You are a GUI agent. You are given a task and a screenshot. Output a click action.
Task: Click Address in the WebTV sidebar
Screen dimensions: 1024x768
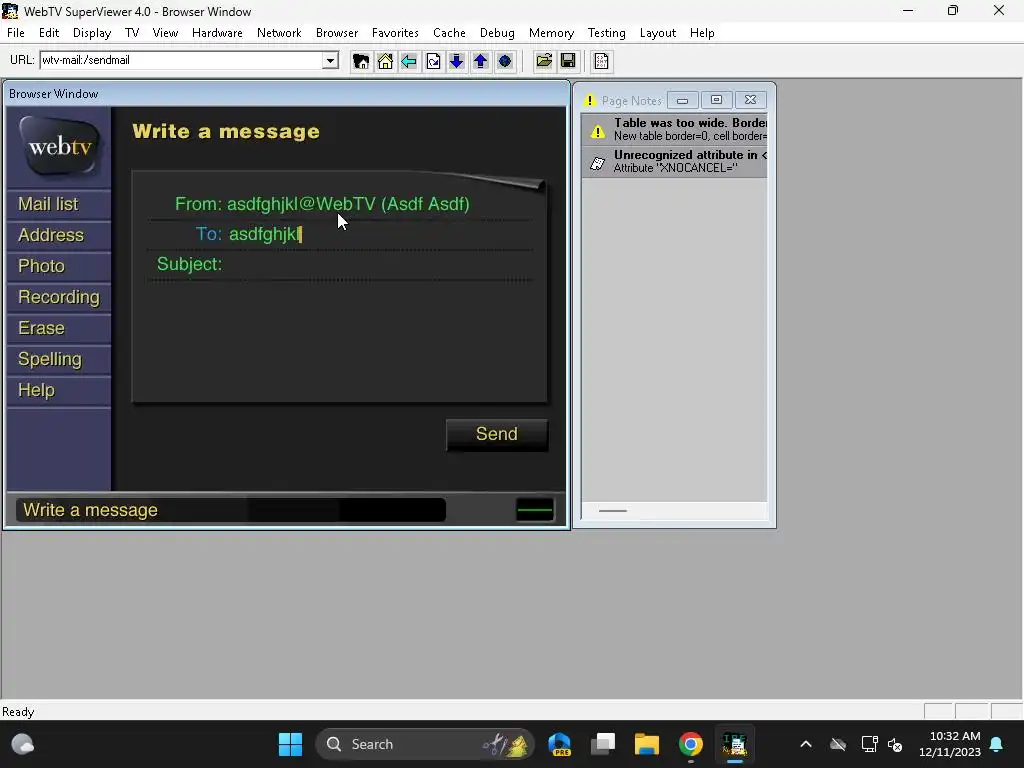pos(59,235)
